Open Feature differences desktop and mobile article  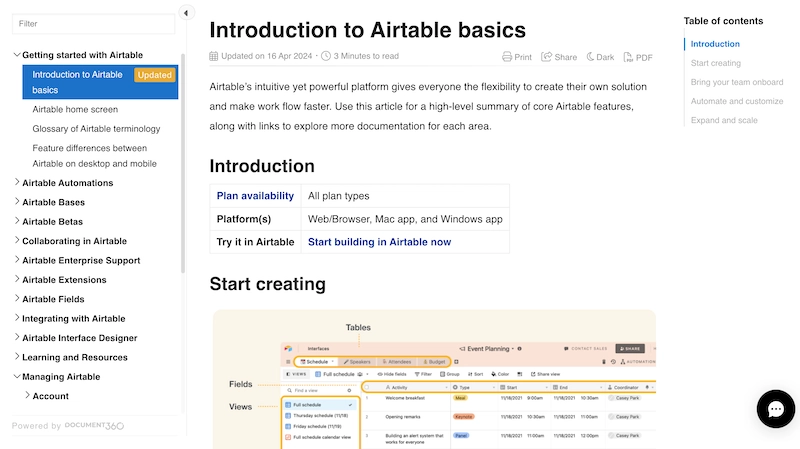pos(94,156)
